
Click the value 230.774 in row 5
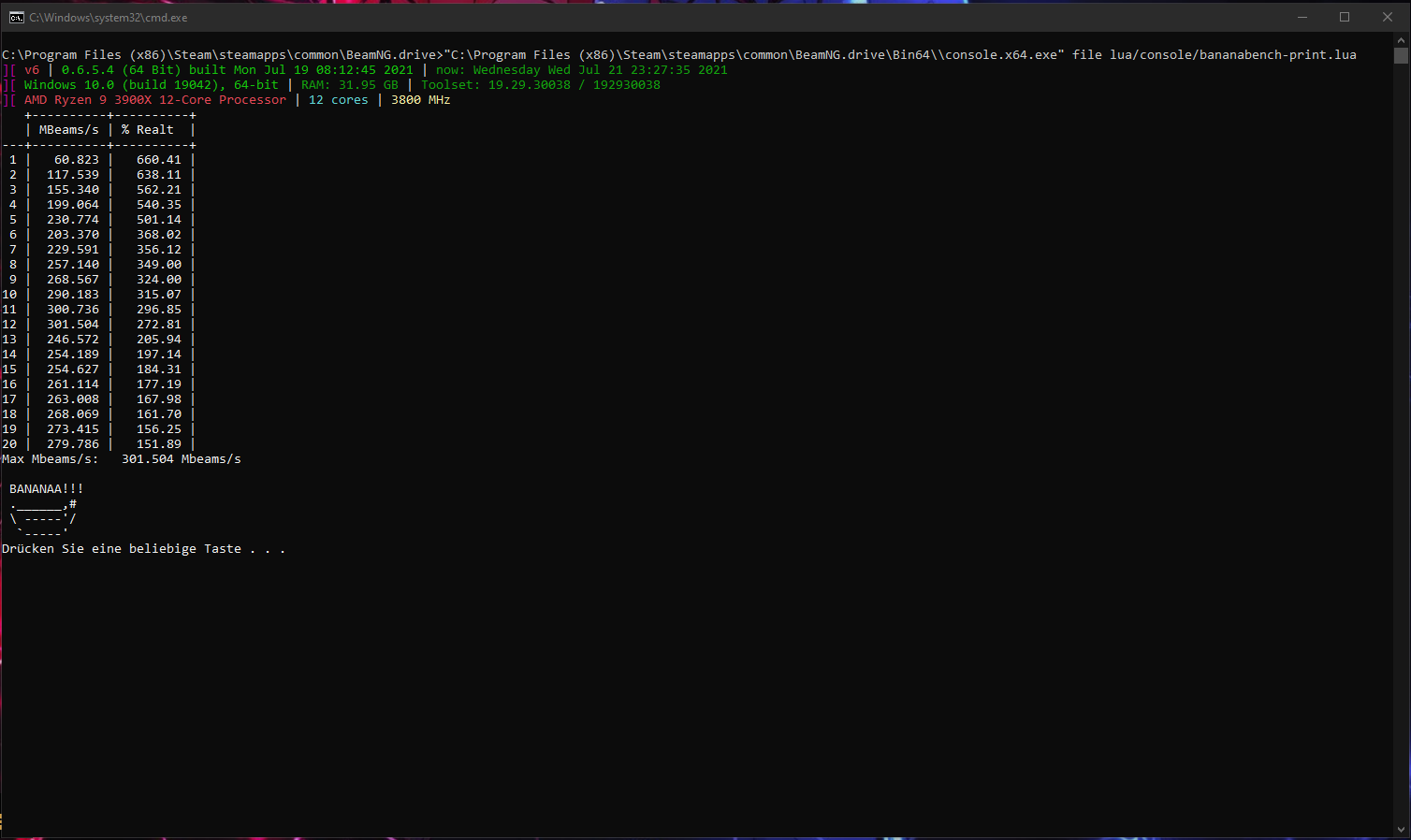click(x=73, y=220)
